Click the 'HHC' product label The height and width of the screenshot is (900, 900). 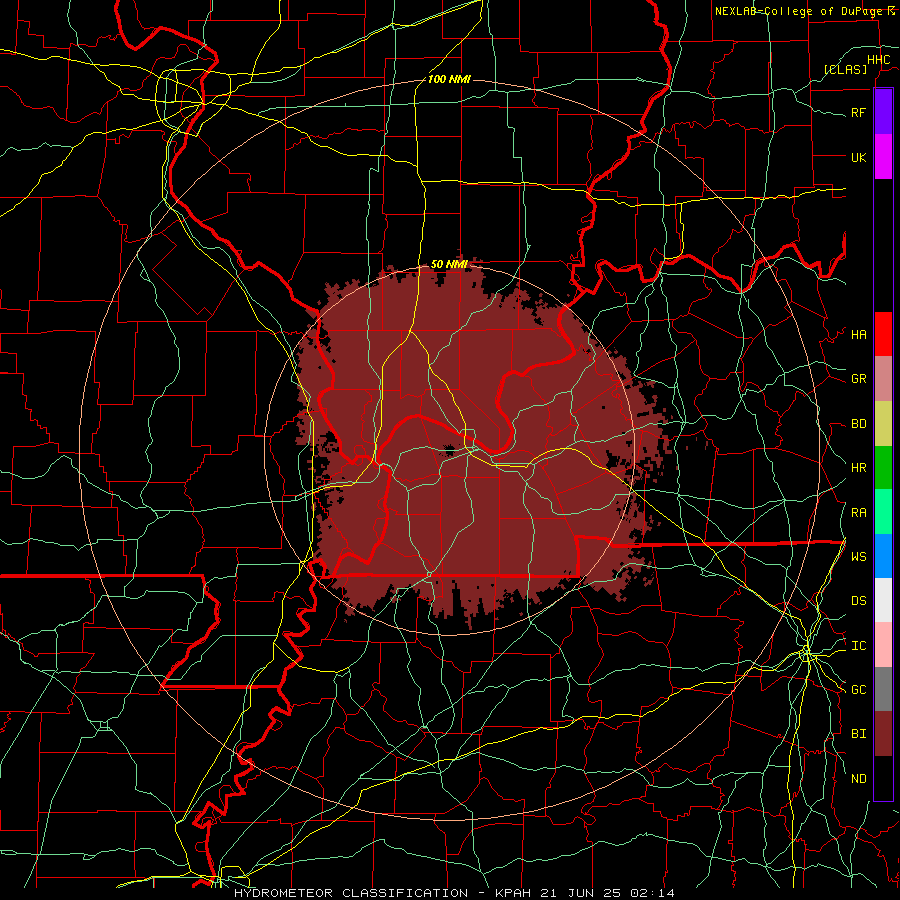[879, 60]
